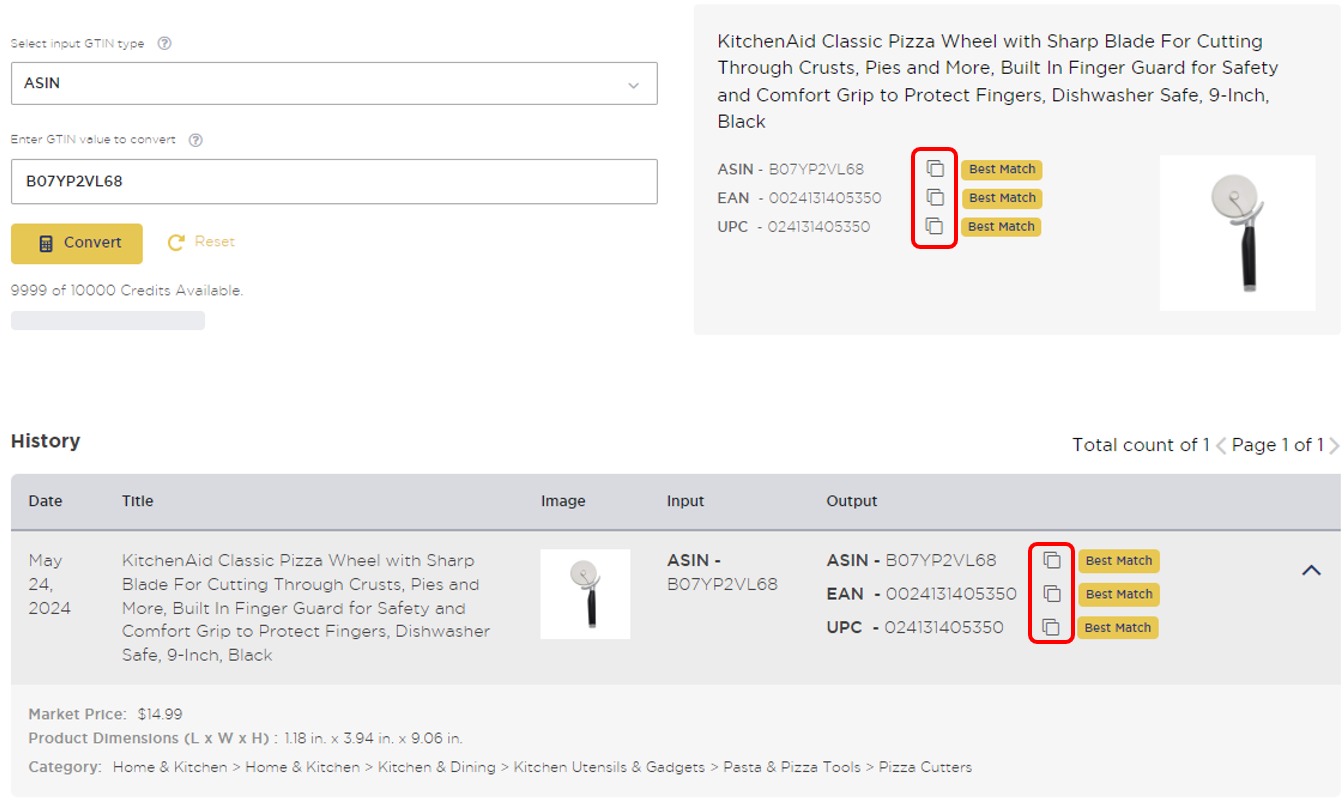The width and height of the screenshot is (1344, 800).
Task: Copy the ASIN from the History row
Action: pos(1052,561)
